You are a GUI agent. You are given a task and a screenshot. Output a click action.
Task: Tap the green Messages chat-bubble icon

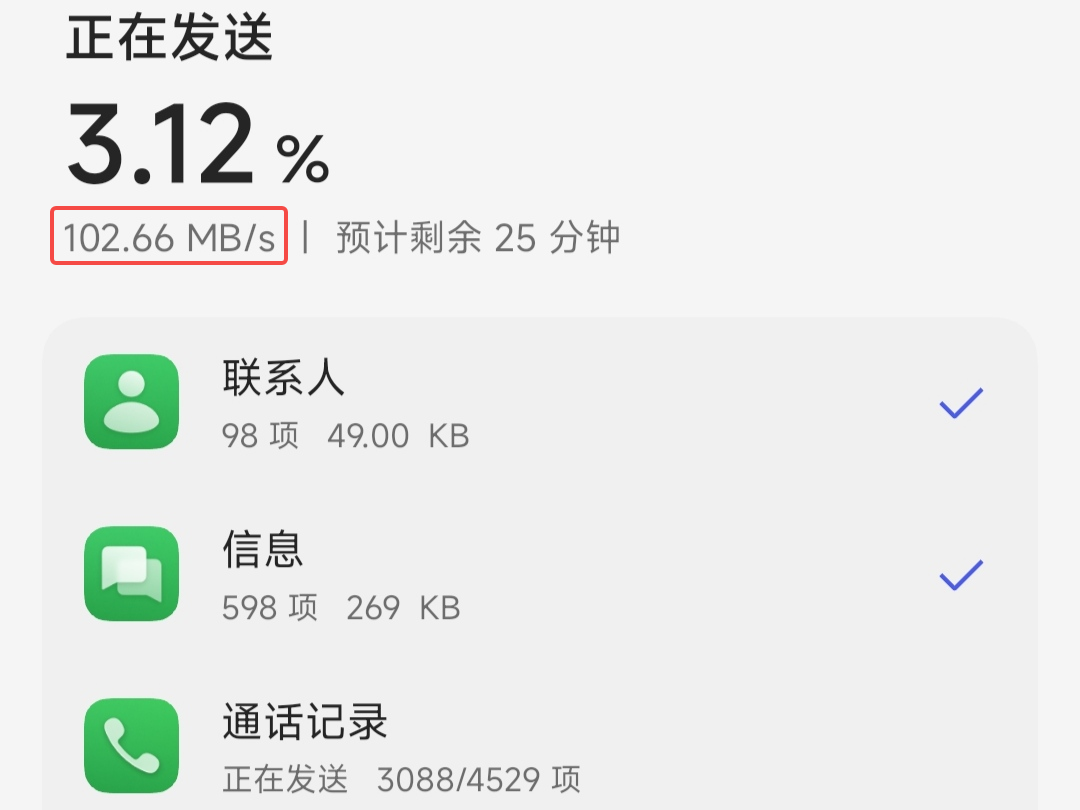[132, 574]
